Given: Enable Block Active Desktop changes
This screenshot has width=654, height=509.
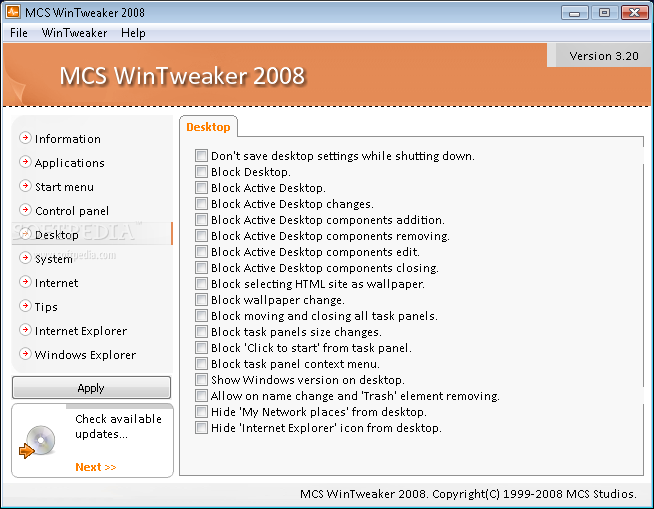Looking at the screenshot, I should click(x=201, y=204).
